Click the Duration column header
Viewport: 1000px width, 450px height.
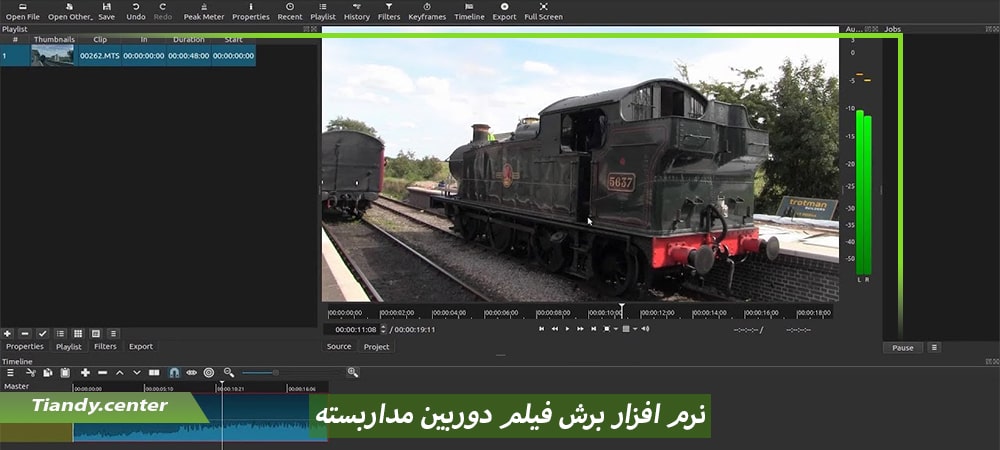(189, 40)
